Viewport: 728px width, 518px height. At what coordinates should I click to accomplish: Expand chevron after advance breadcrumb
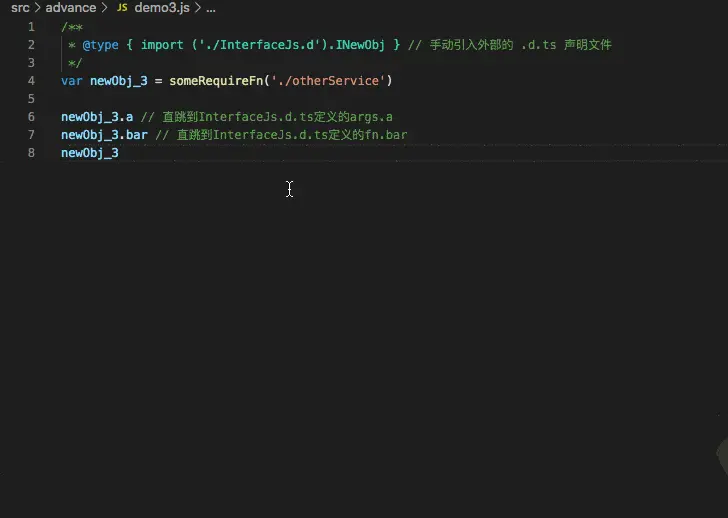tap(104, 8)
